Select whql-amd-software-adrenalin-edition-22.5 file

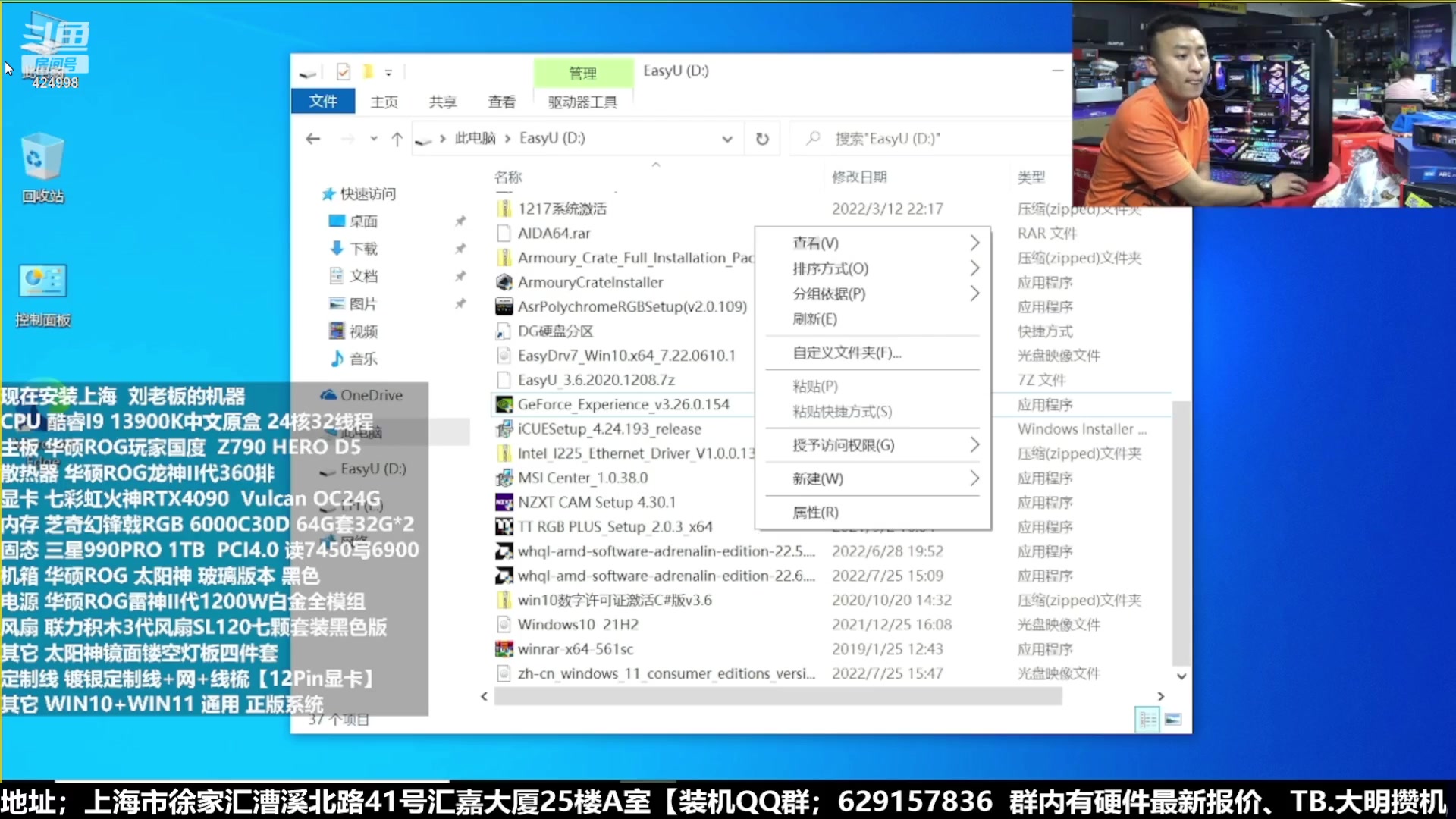(x=667, y=551)
